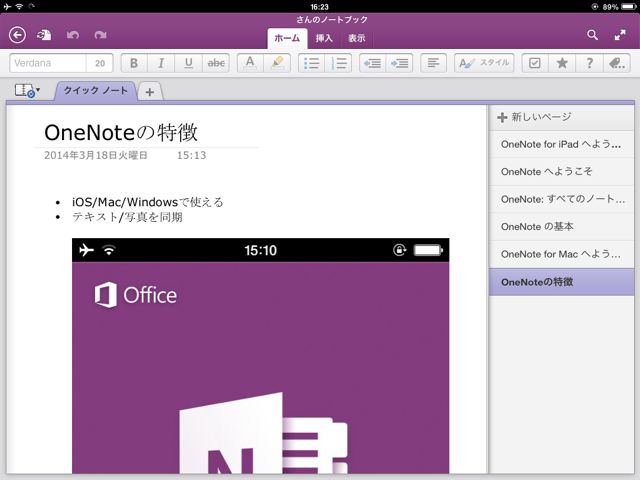The image size is (640, 480).
Task: Tap the date 2014年3月18日火曜日
Action: point(96,156)
